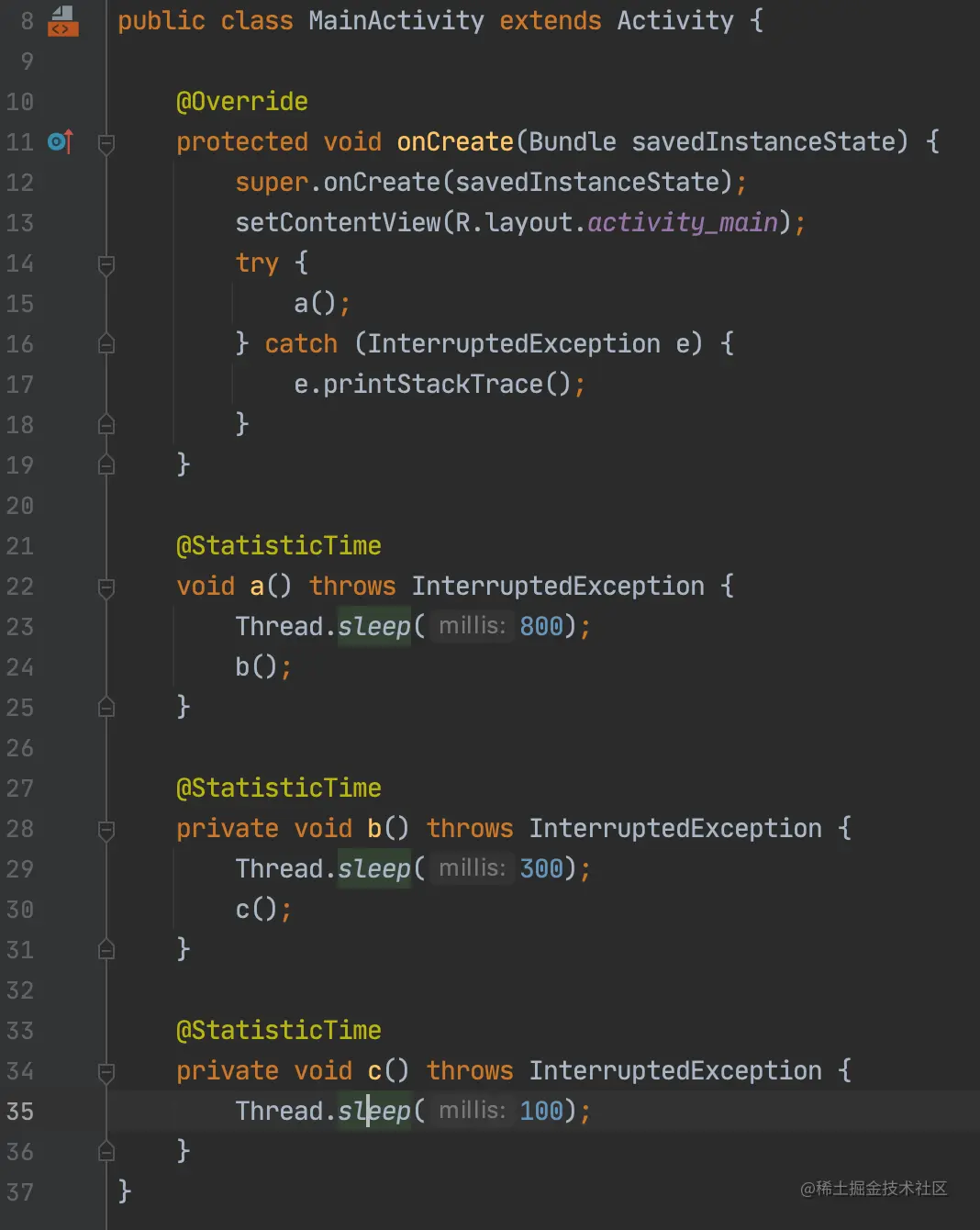The image size is (980, 1230).
Task: Click the class gutter icon on line 8
Action: click(x=62, y=20)
